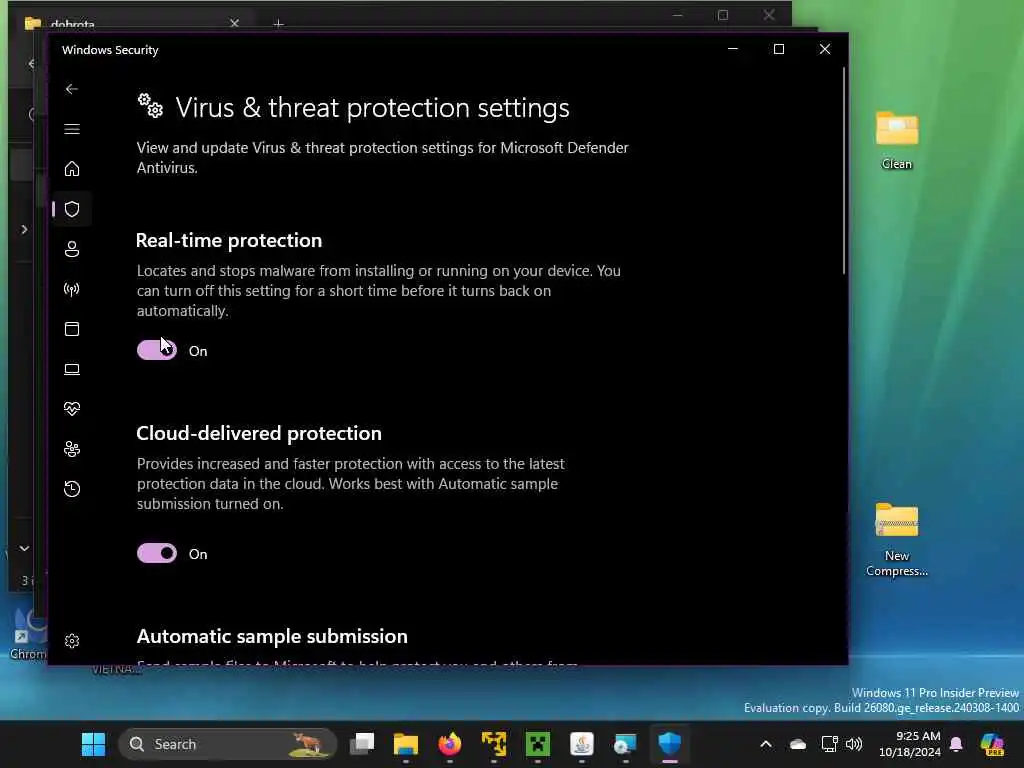
Task: Open Account protection person icon
Action: pos(72,249)
